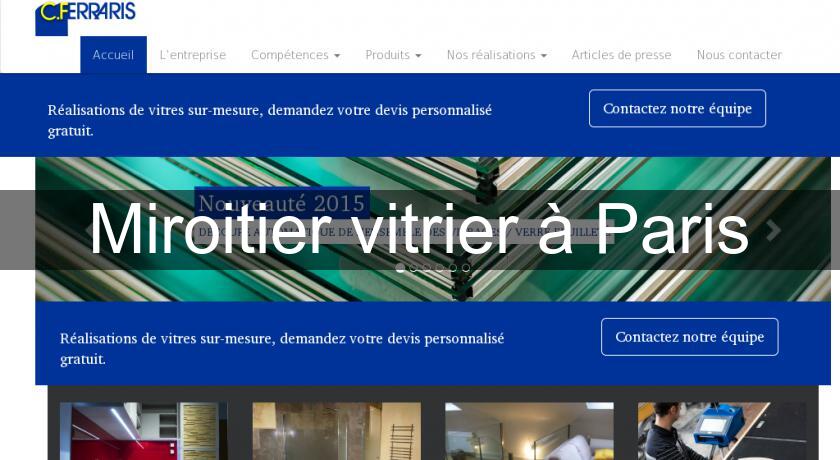Open the Nous contacter page
This screenshot has width=840, height=460.
(x=739, y=55)
